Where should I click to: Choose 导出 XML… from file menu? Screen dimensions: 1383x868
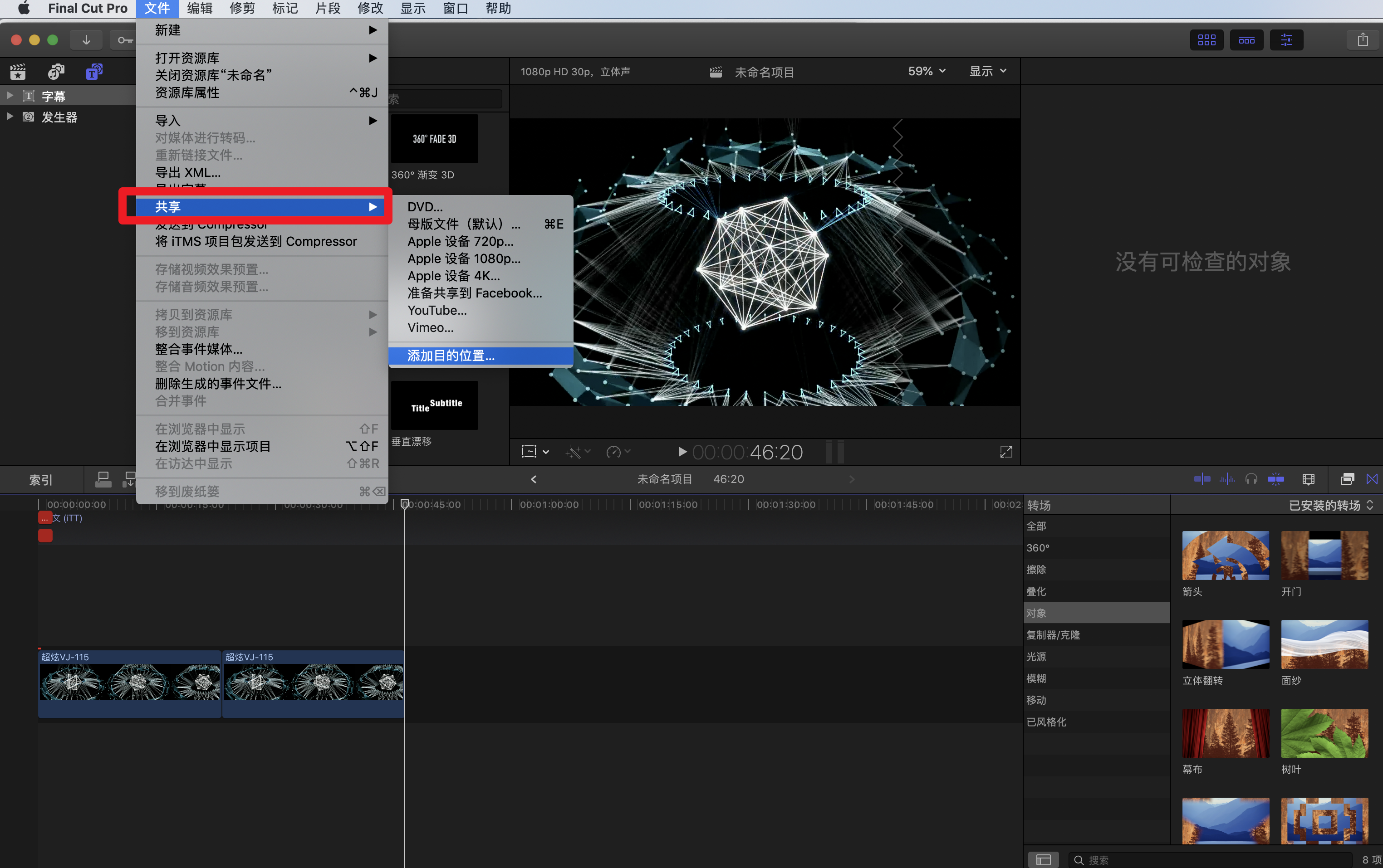pos(262,172)
